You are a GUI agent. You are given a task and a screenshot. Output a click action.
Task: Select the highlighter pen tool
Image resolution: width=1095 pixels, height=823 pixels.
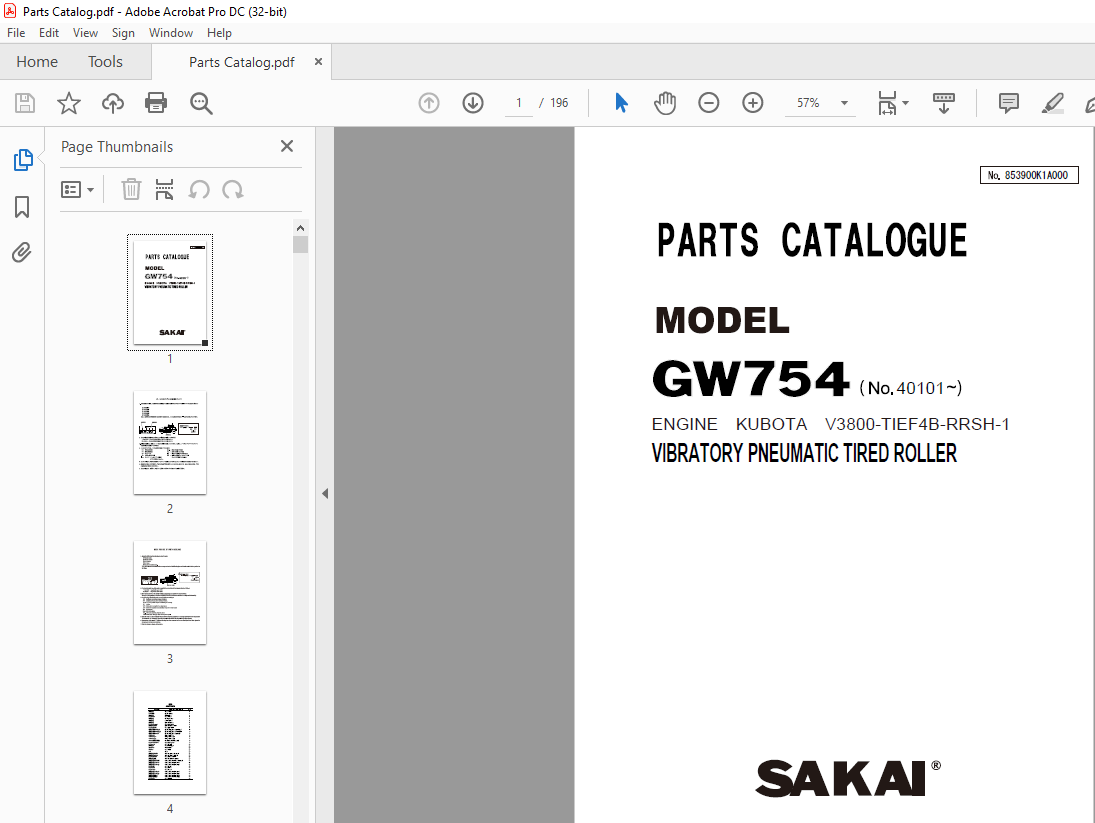point(1052,103)
